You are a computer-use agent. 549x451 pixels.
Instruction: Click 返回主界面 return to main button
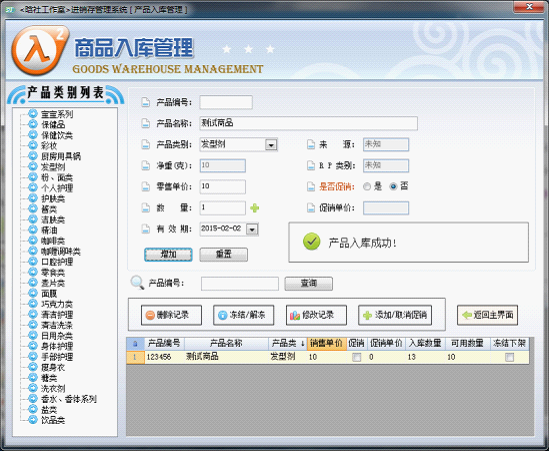pyautogui.click(x=487, y=315)
